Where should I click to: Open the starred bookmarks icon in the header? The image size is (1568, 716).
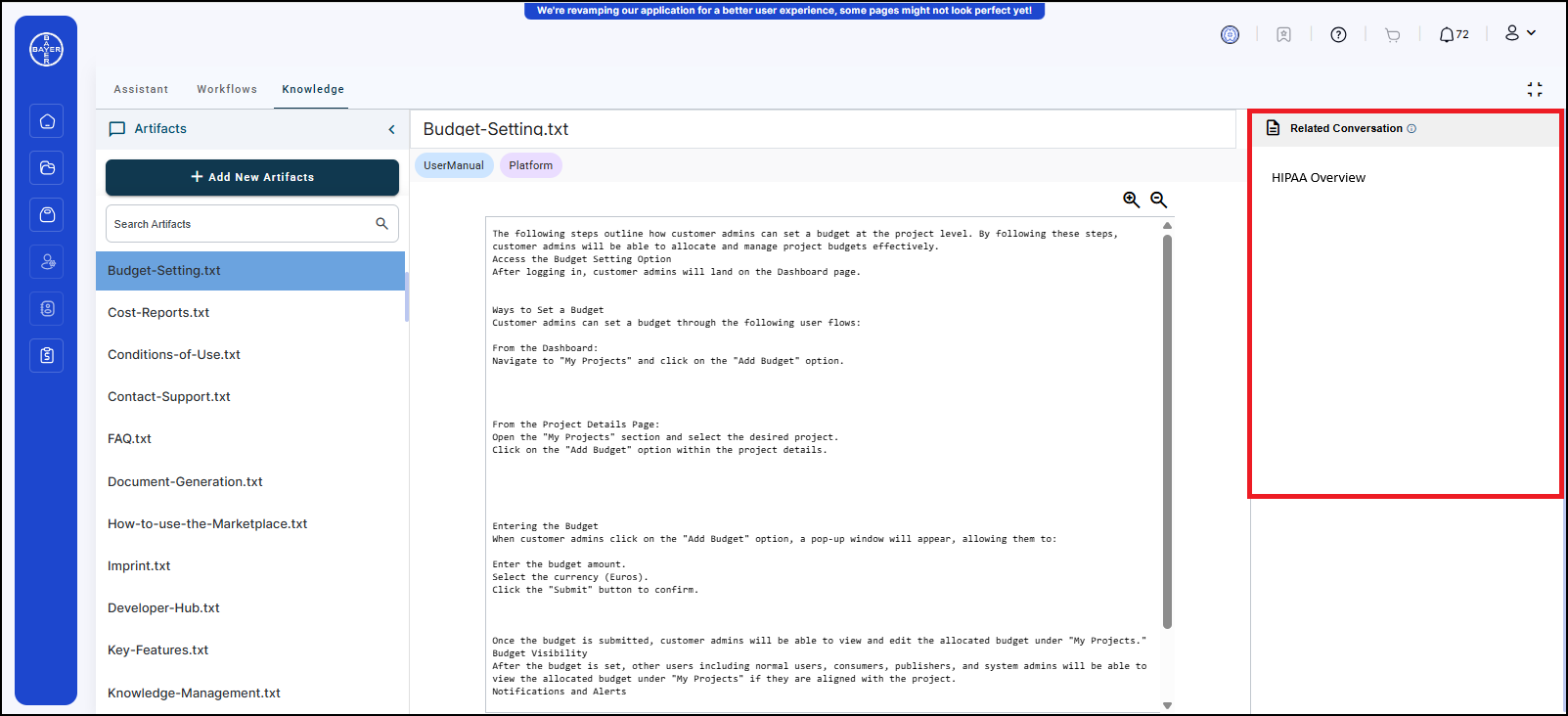tap(1284, 35)
